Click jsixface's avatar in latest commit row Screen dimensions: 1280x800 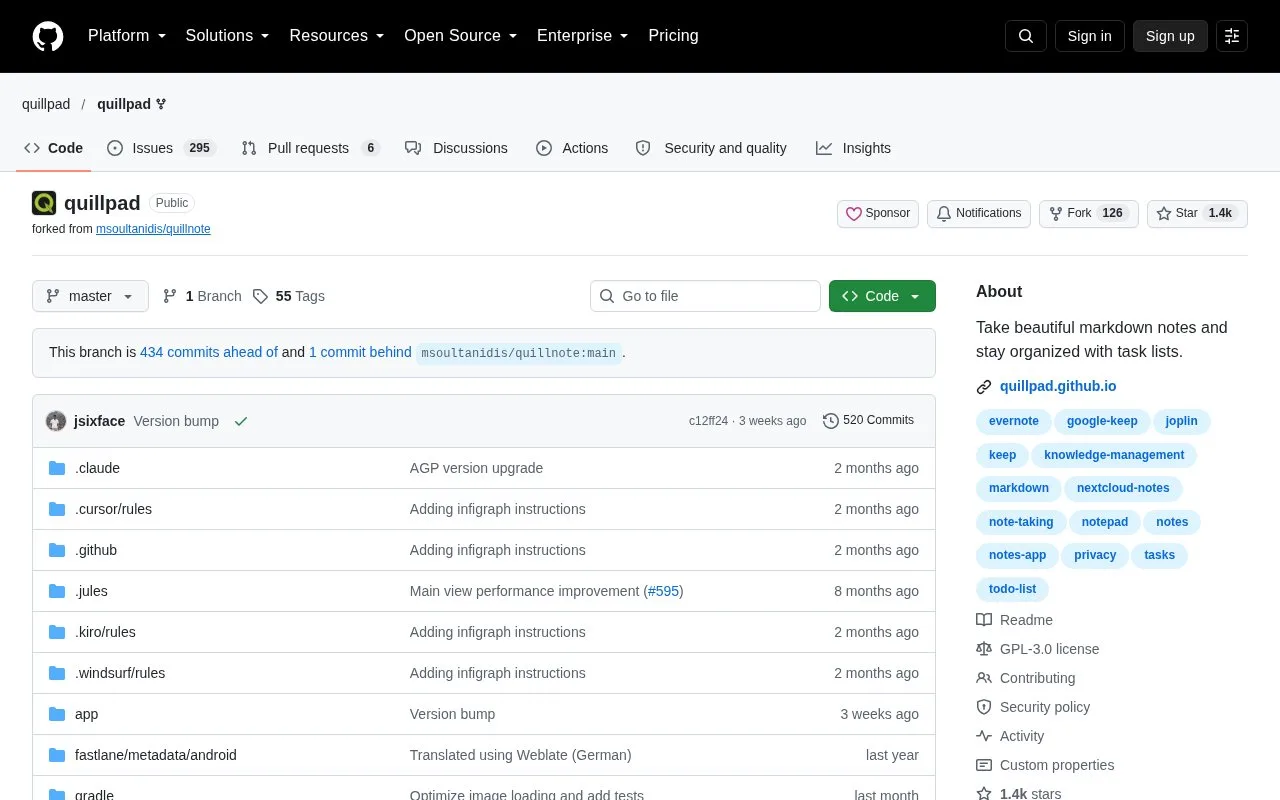(56, 421)
